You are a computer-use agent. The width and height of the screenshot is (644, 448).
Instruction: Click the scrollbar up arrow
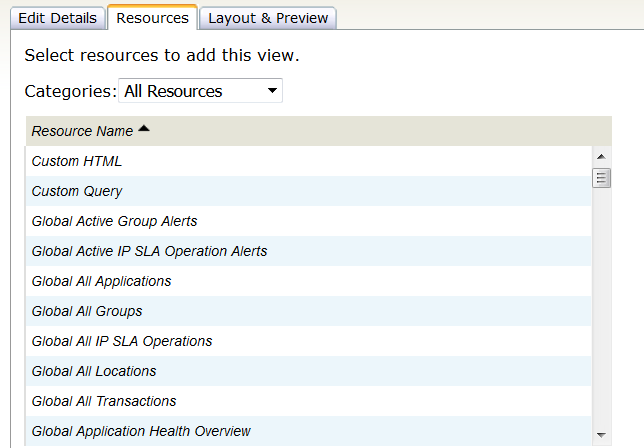point(601,156)
